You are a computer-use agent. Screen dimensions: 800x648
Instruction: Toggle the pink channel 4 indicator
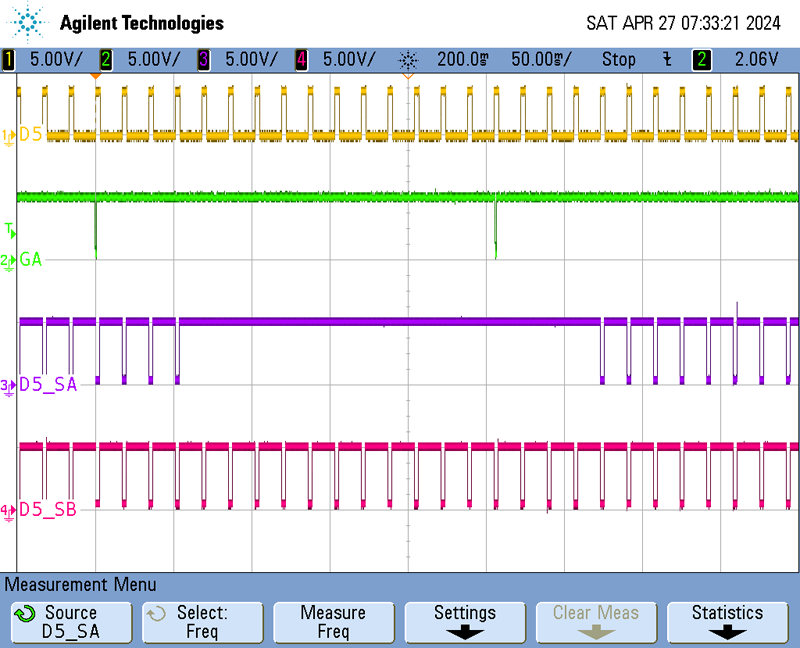click(301, 59)
